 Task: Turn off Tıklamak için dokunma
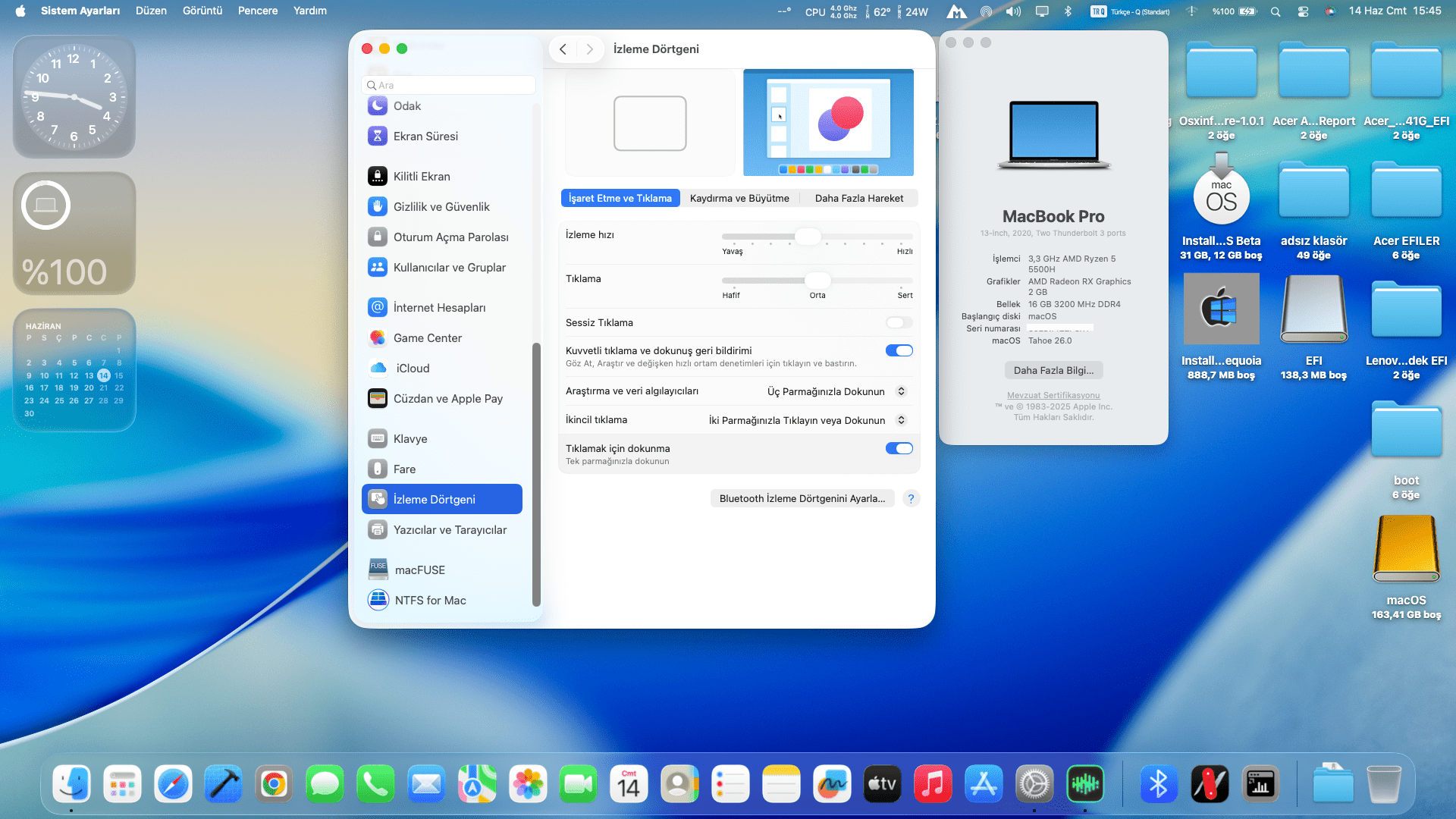pos(899,449)
